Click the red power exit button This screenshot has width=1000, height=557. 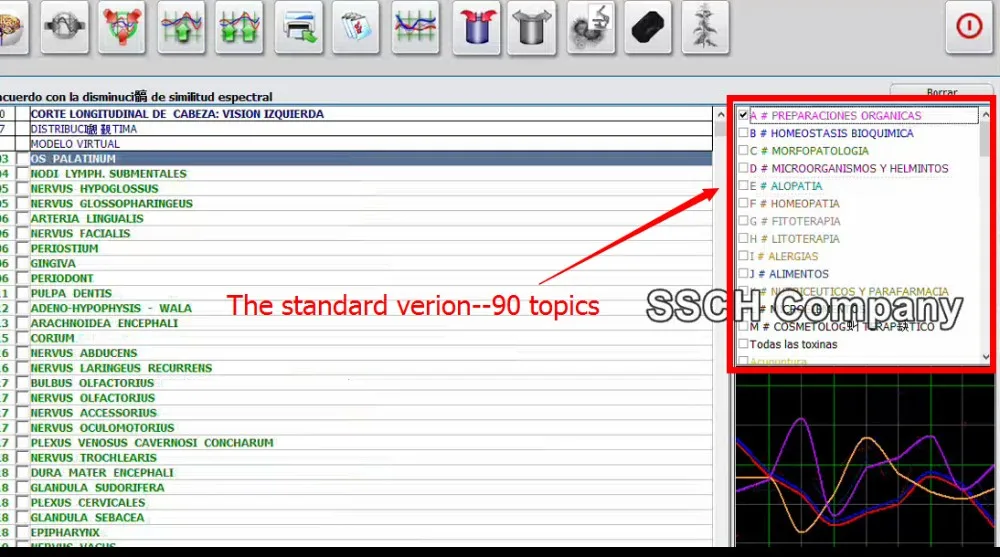[x=969, y=27]
